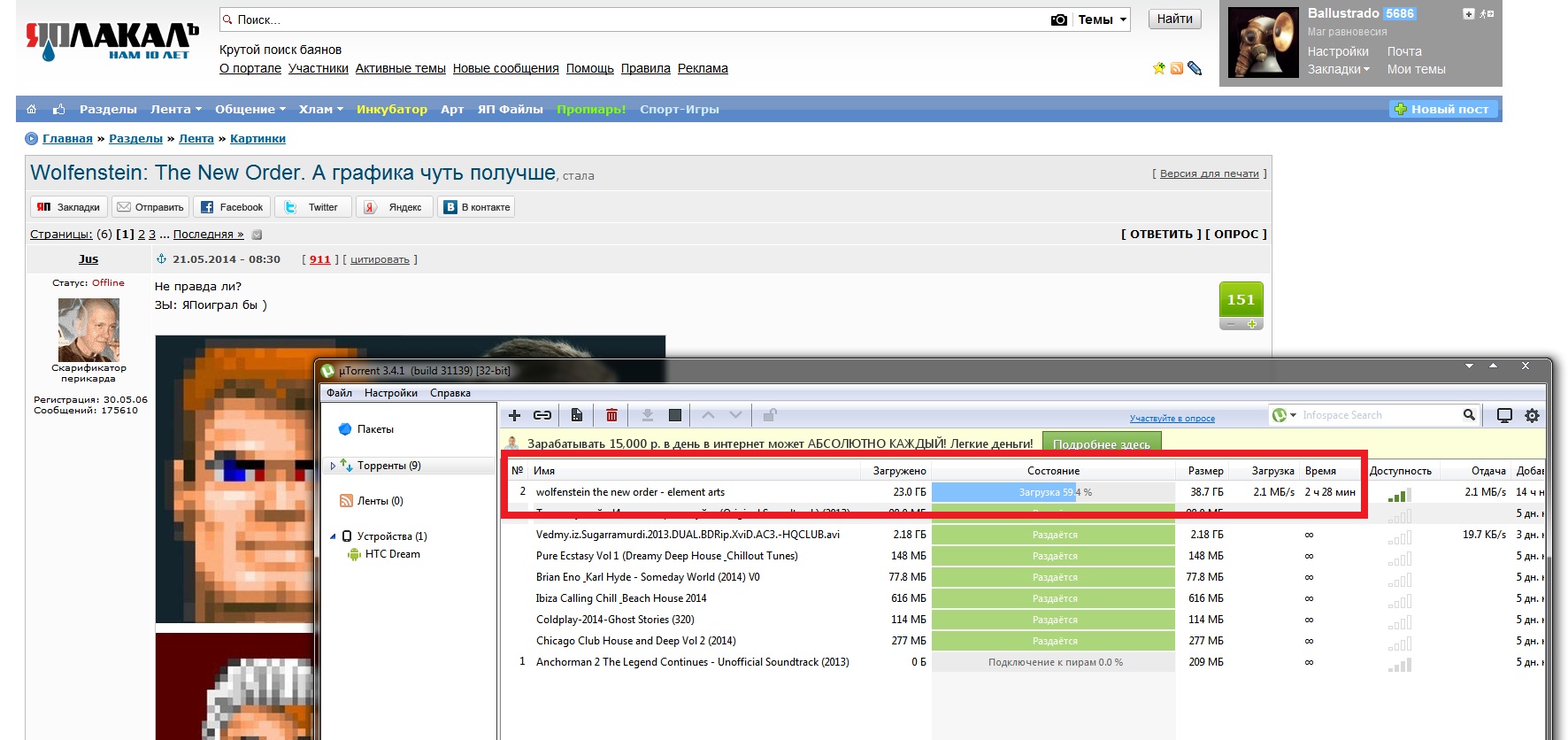Open uTorrent preferences gear icon
1568x740 pixels.
[x=1532, y=415]
